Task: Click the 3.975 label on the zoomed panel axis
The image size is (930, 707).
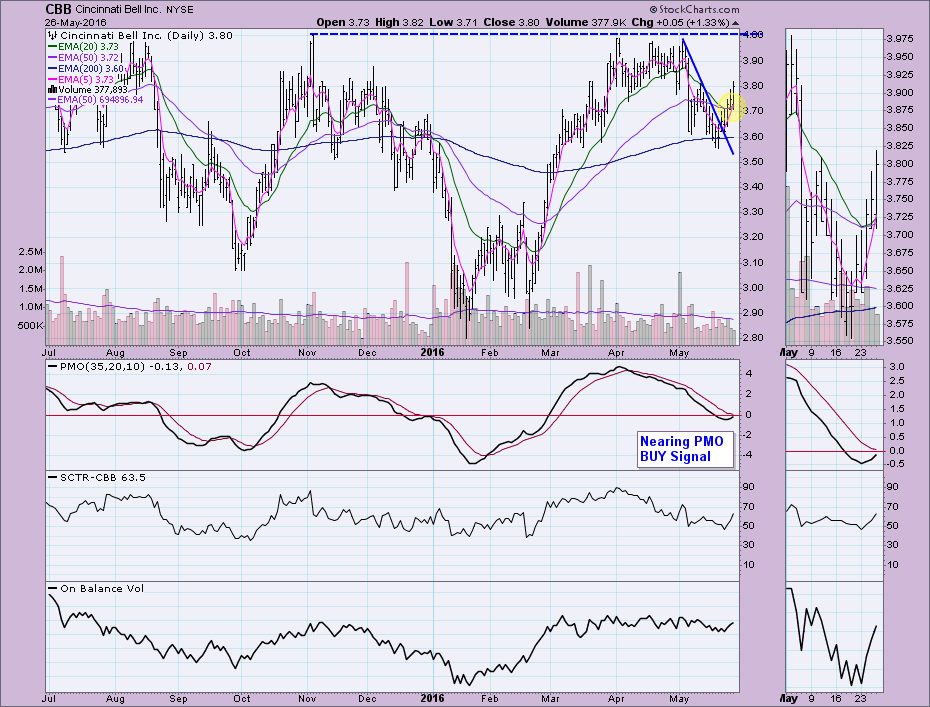Action: point(899,39)
